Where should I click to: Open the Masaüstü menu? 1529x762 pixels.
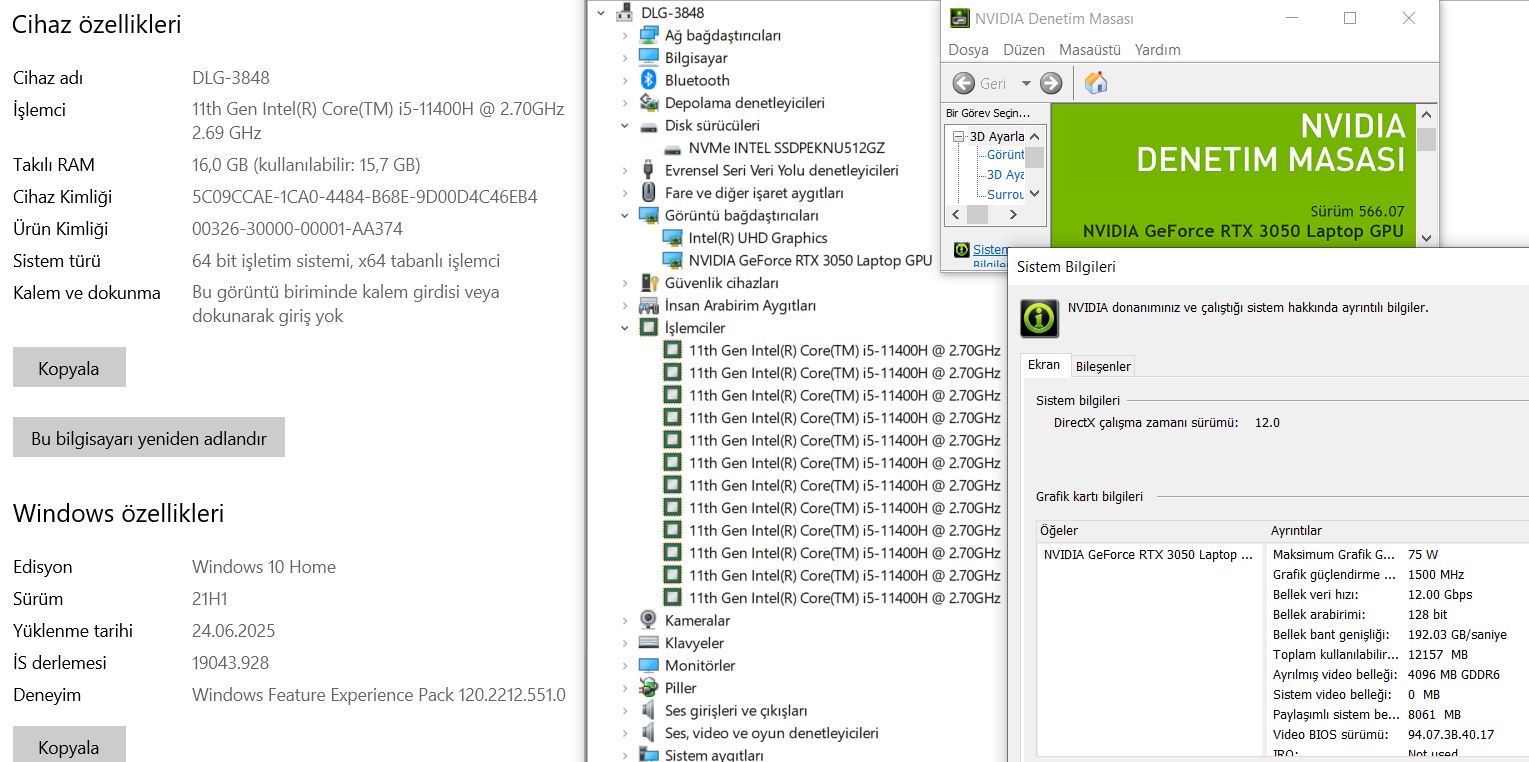[x=1090, y=49]
